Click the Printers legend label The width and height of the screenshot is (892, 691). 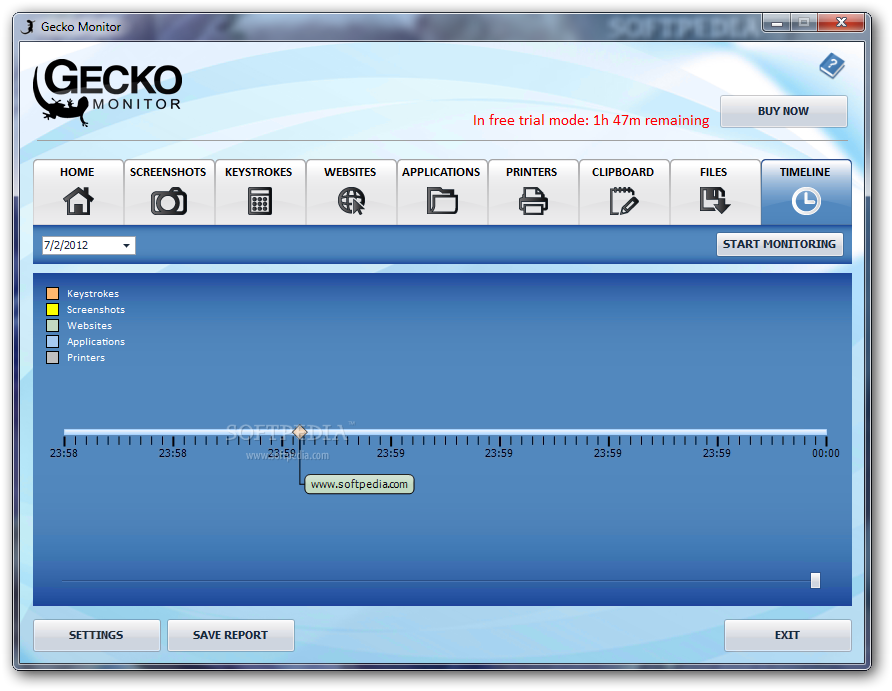tap(86, 357)
